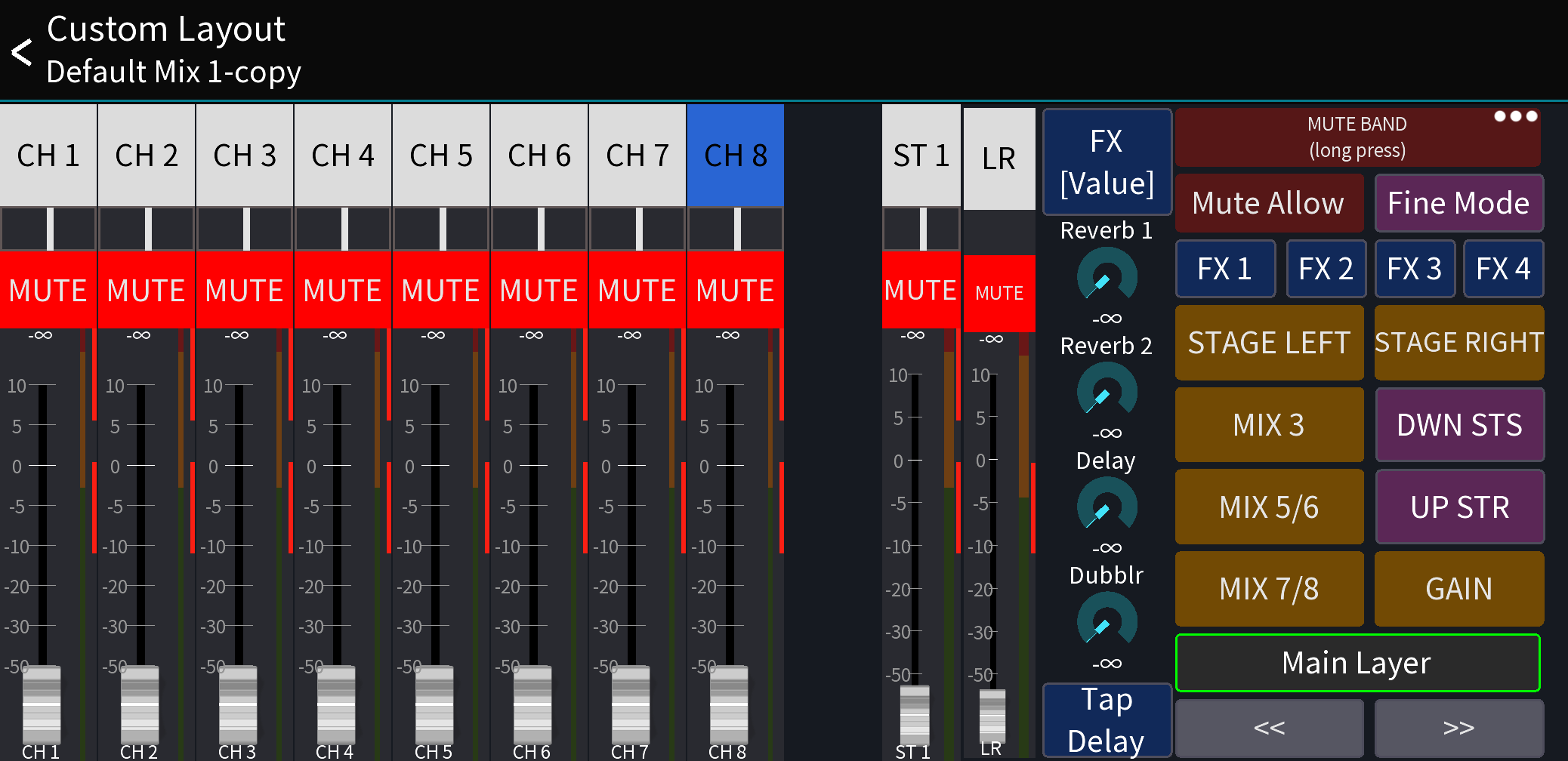This screenshot has height=761, width=1568.
Task: Turn the Reverb 2 knob
Action: (x=1106, y=392)
